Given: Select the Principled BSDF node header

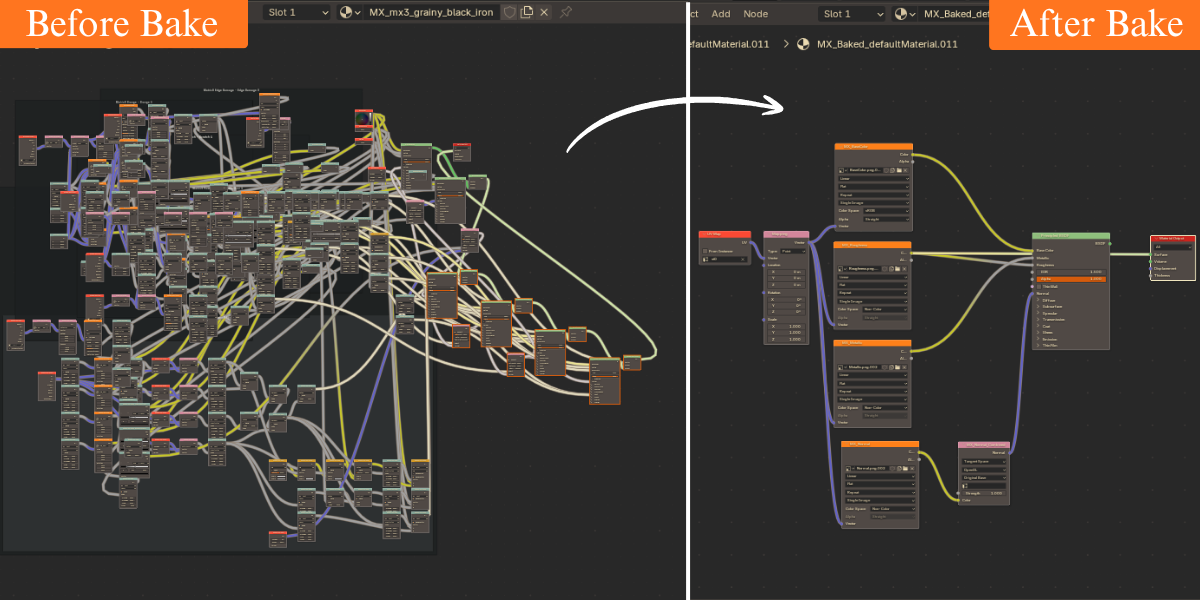Looking at the screenshot, I should tap(1071, 236).
